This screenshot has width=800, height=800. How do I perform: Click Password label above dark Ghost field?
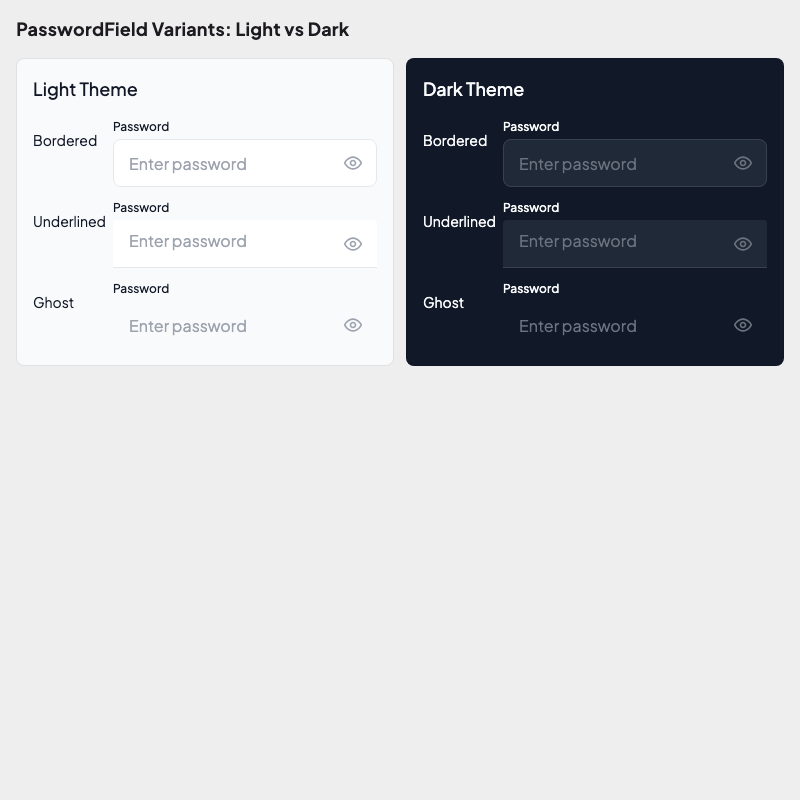coord(531,289)
